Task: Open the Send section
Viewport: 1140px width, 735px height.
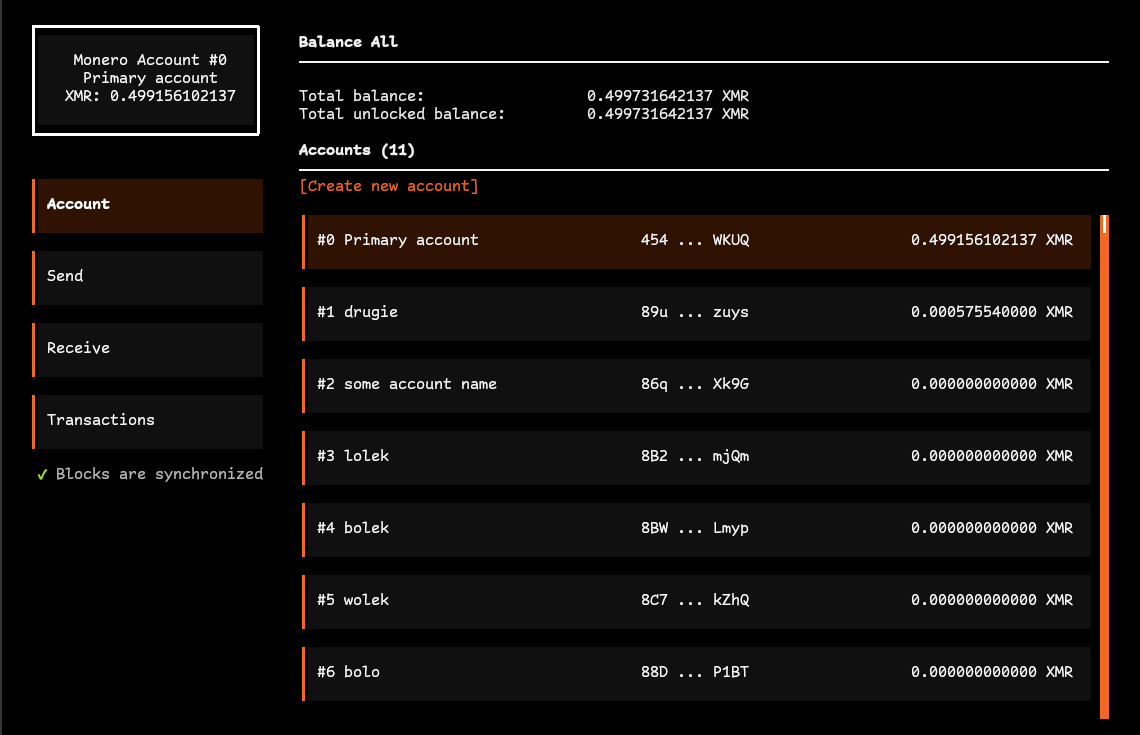Action: point(148,278)
